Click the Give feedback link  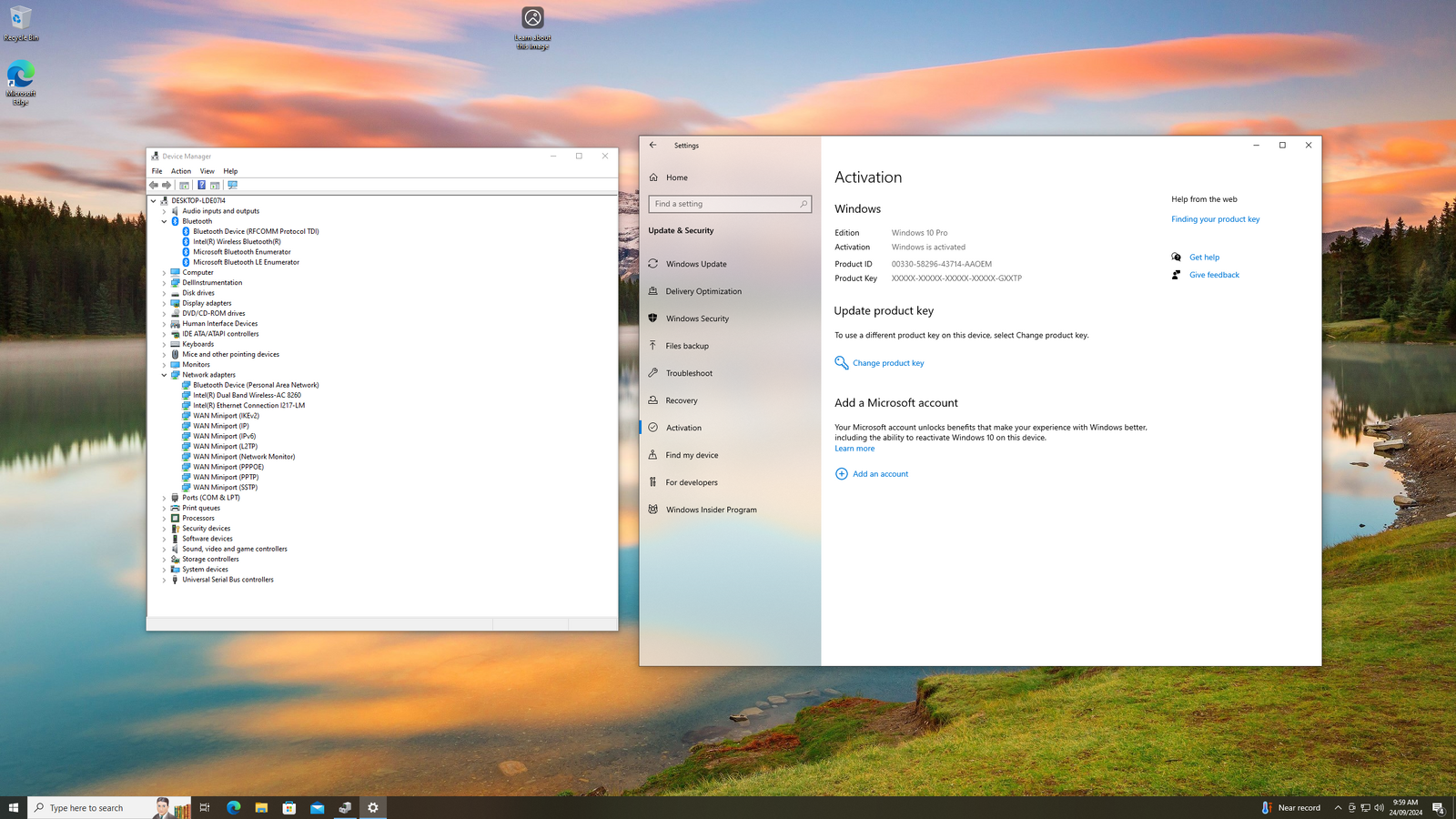[1214, 275]
